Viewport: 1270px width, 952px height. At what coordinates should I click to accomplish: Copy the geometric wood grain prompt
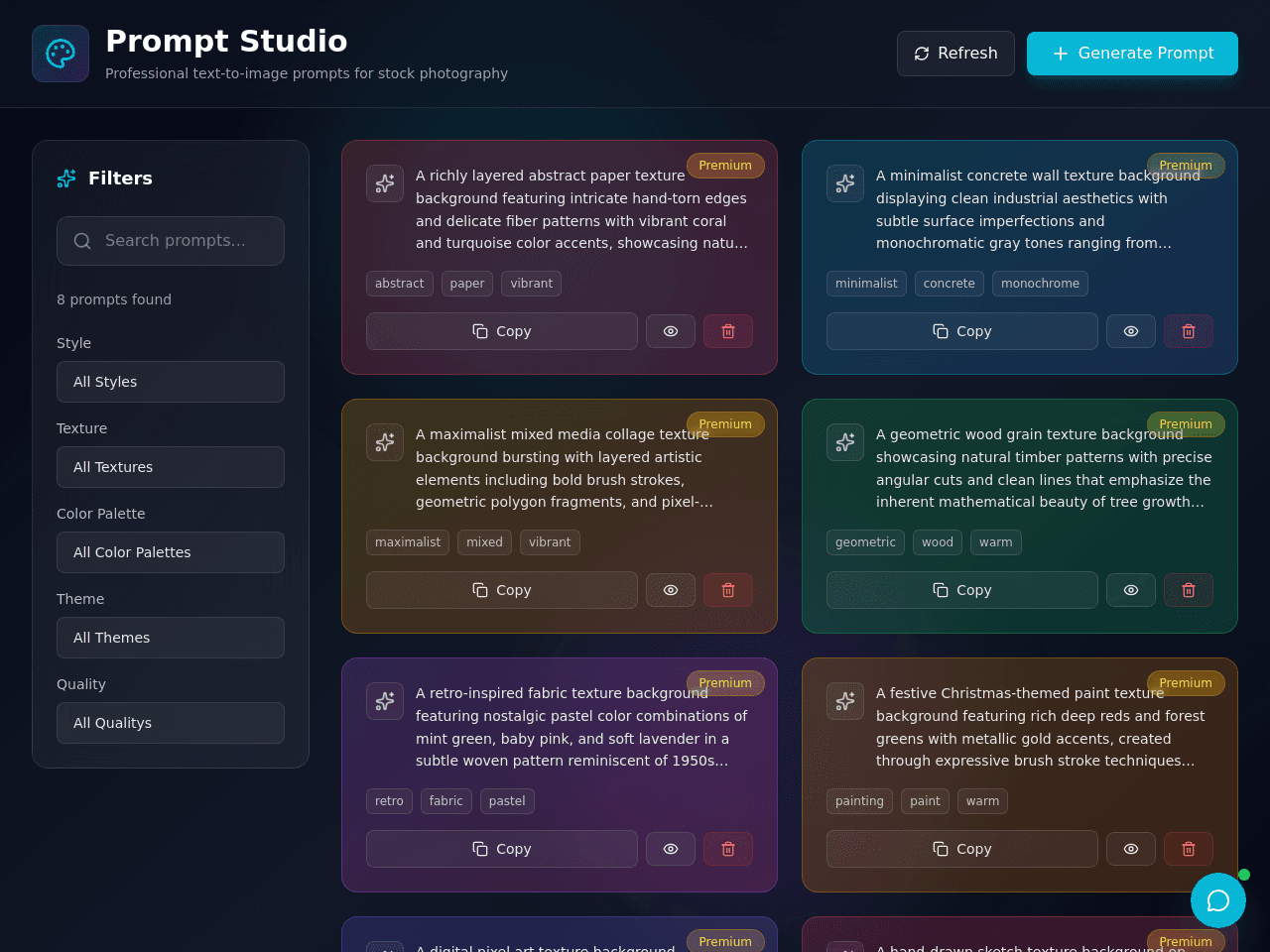[962, 590]
